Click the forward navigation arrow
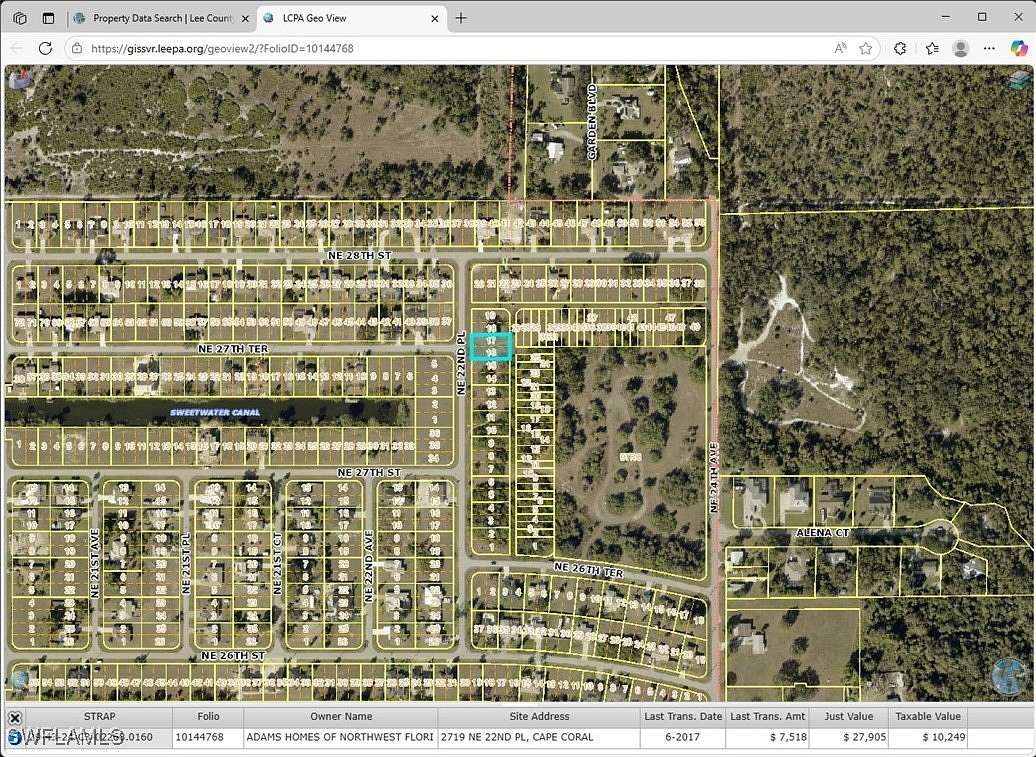Screen dimensions: 1036x757 (x=31, y=48)
